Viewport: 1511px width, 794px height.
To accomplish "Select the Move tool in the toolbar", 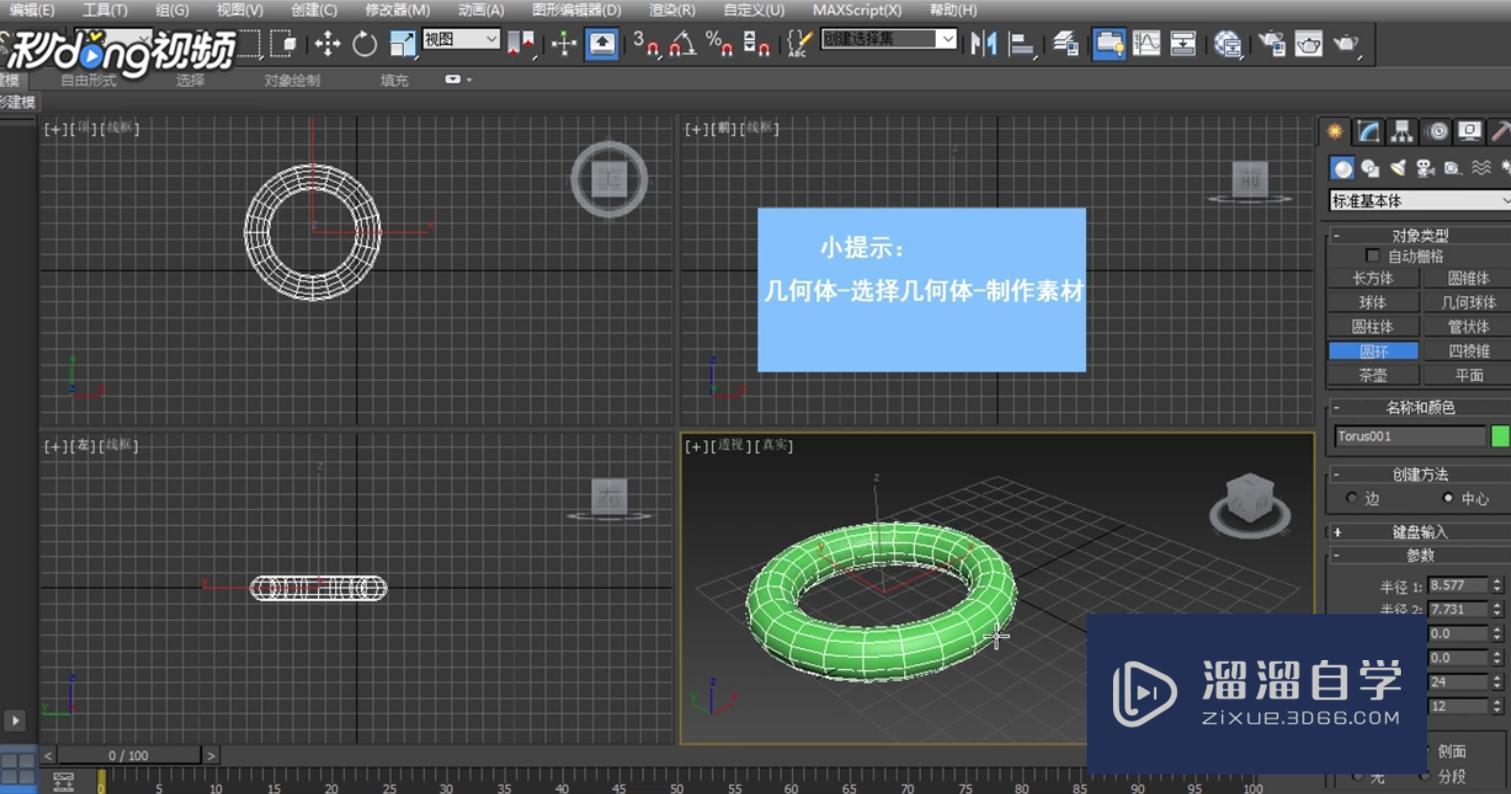I will tap(327, 43).
